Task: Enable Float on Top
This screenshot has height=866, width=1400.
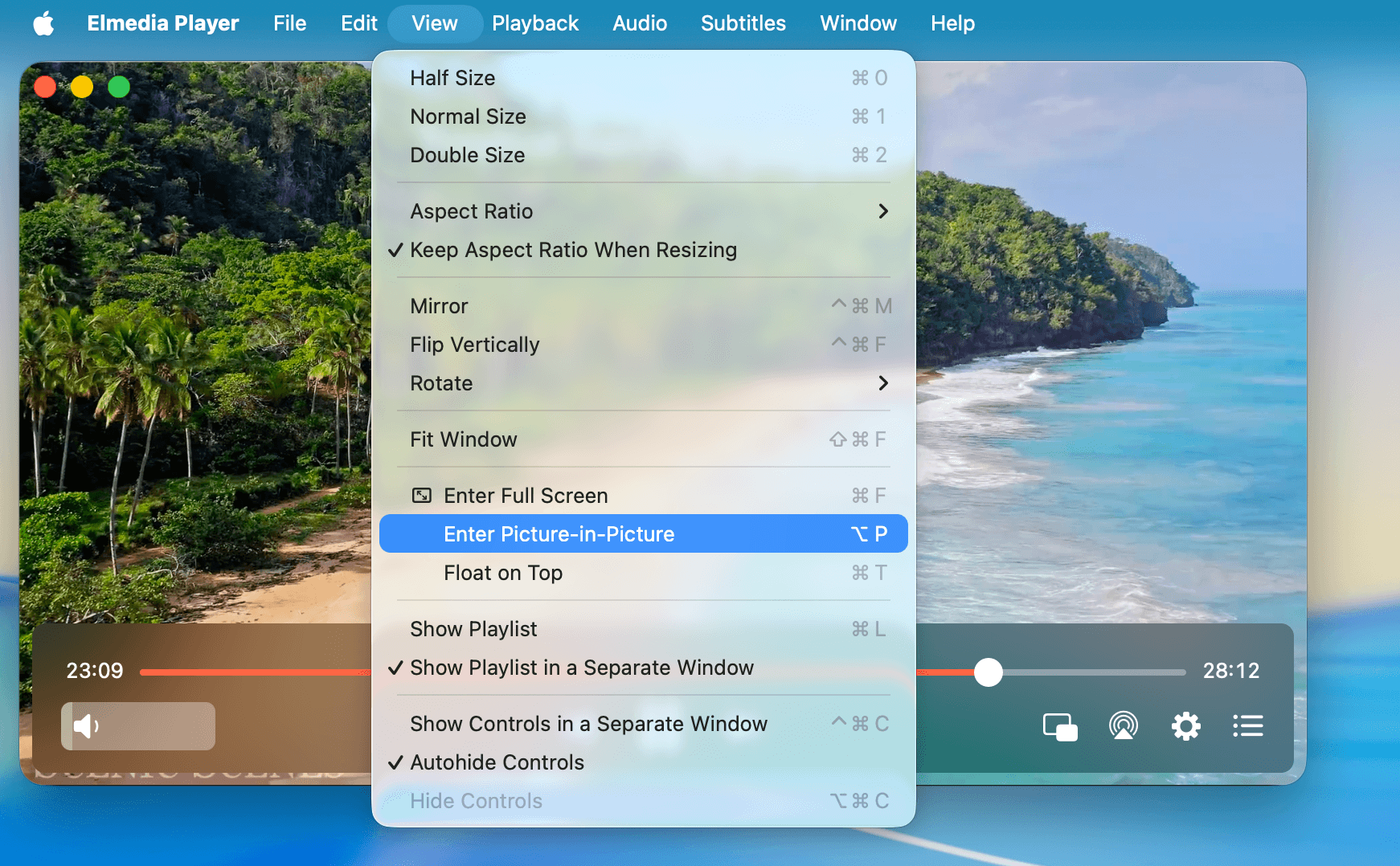Action: coord(644,573)
